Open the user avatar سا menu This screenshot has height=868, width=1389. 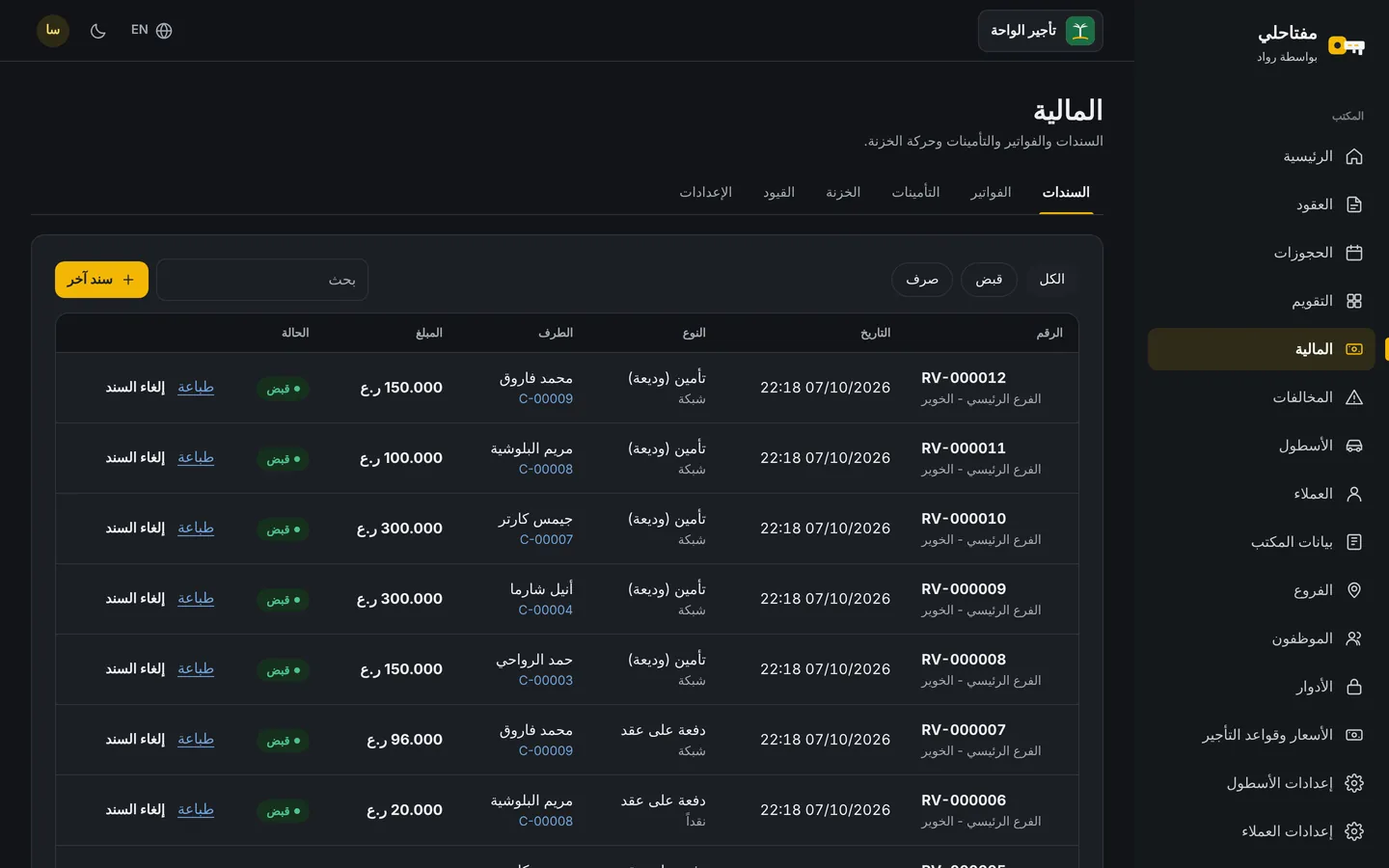[53, 31]
